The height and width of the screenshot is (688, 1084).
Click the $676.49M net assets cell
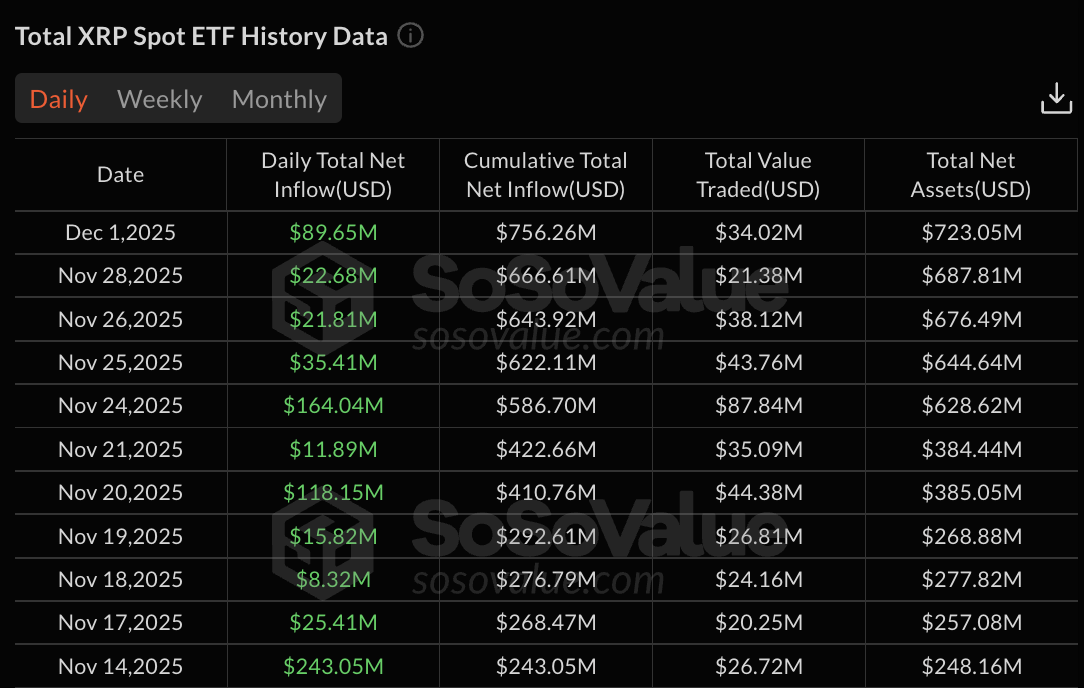pos(971,319)
